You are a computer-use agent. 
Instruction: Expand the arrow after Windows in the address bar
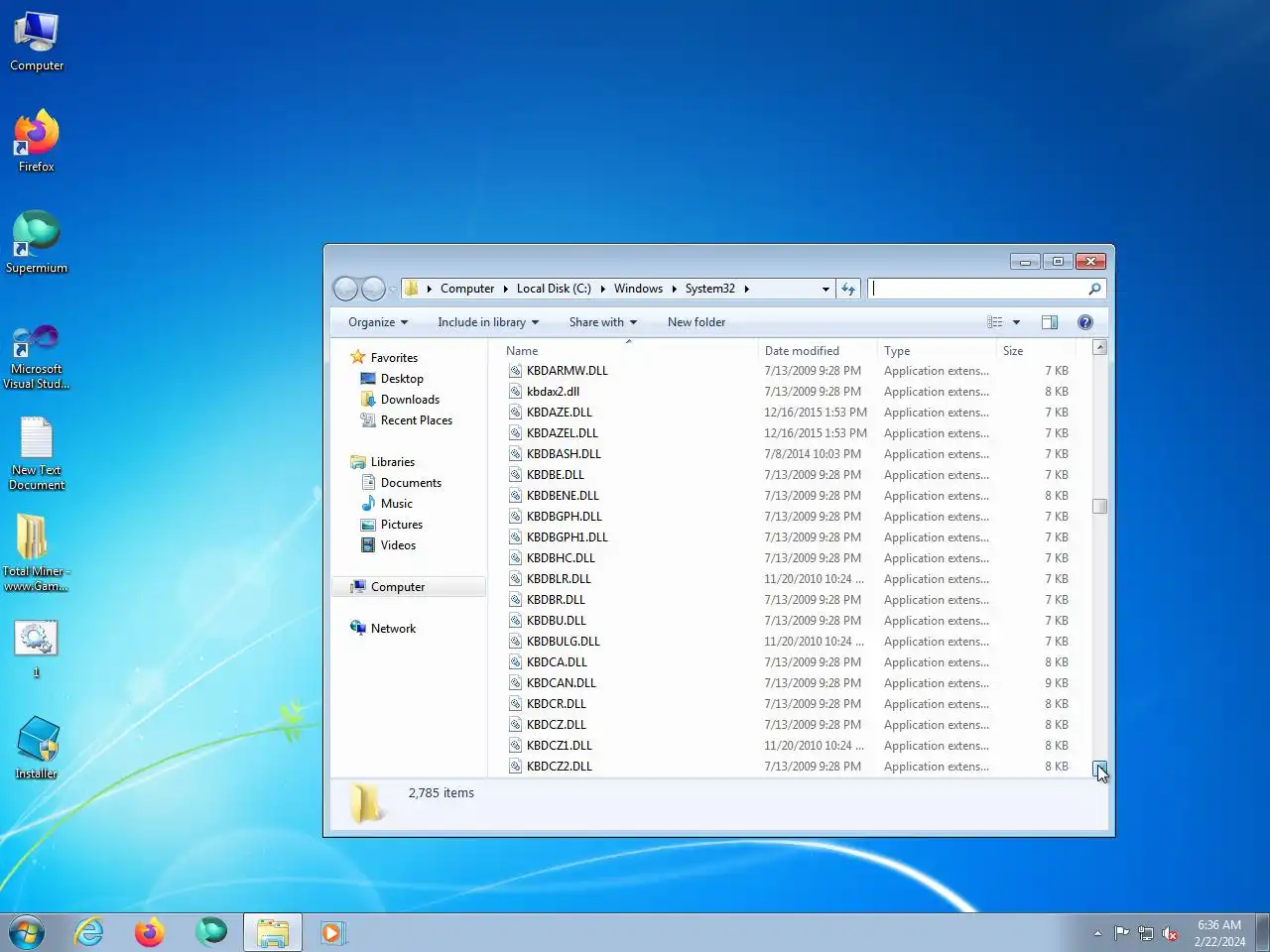(675, 289)
